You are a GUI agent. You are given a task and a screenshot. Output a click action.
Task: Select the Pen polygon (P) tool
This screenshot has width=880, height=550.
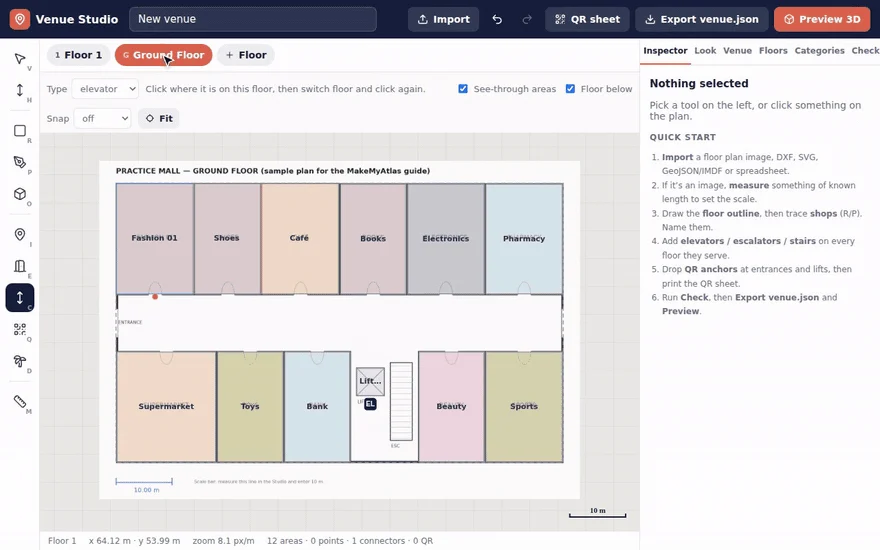[x=20, y=162]
